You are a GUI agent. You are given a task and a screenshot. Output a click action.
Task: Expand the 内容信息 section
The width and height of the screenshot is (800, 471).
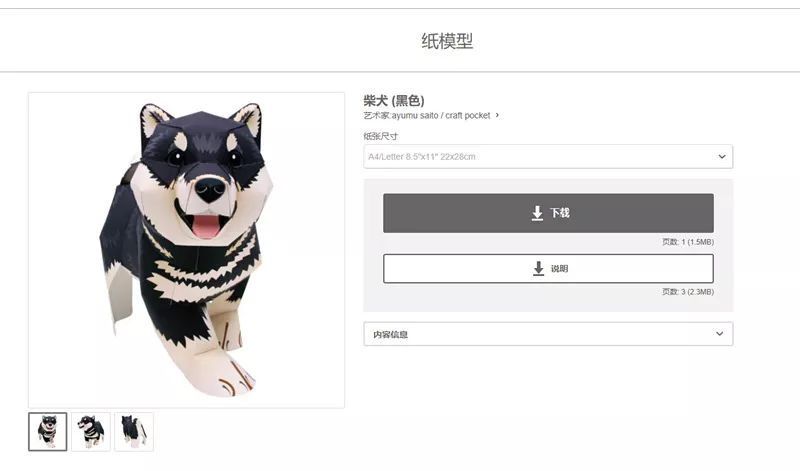click(x=547, y=334)
